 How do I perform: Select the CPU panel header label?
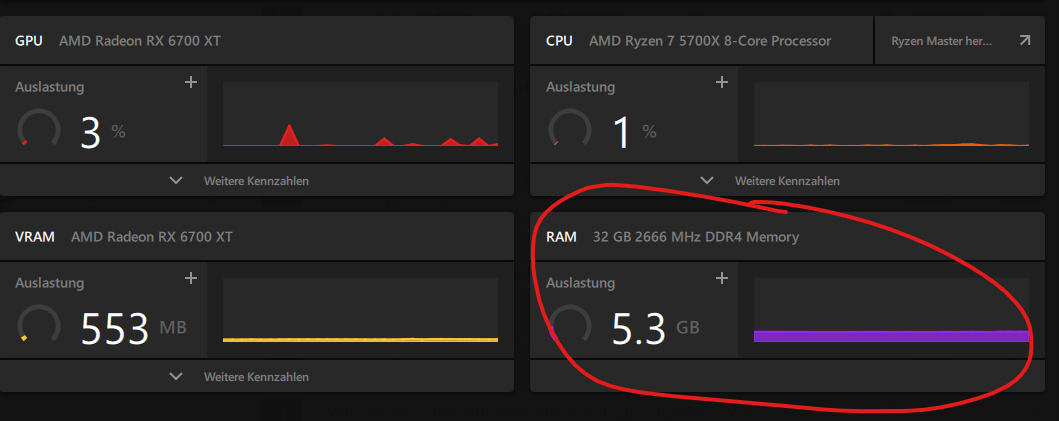point(559,41)
